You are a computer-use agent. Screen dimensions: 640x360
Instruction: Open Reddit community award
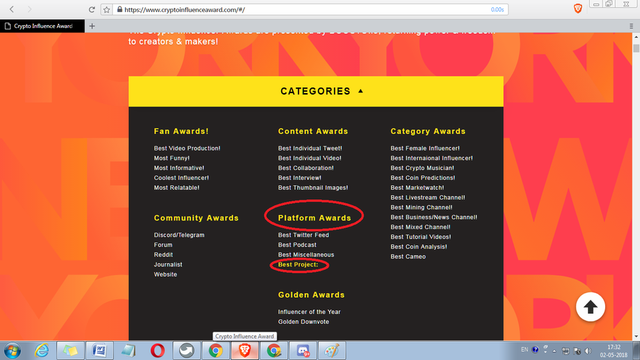163,254
